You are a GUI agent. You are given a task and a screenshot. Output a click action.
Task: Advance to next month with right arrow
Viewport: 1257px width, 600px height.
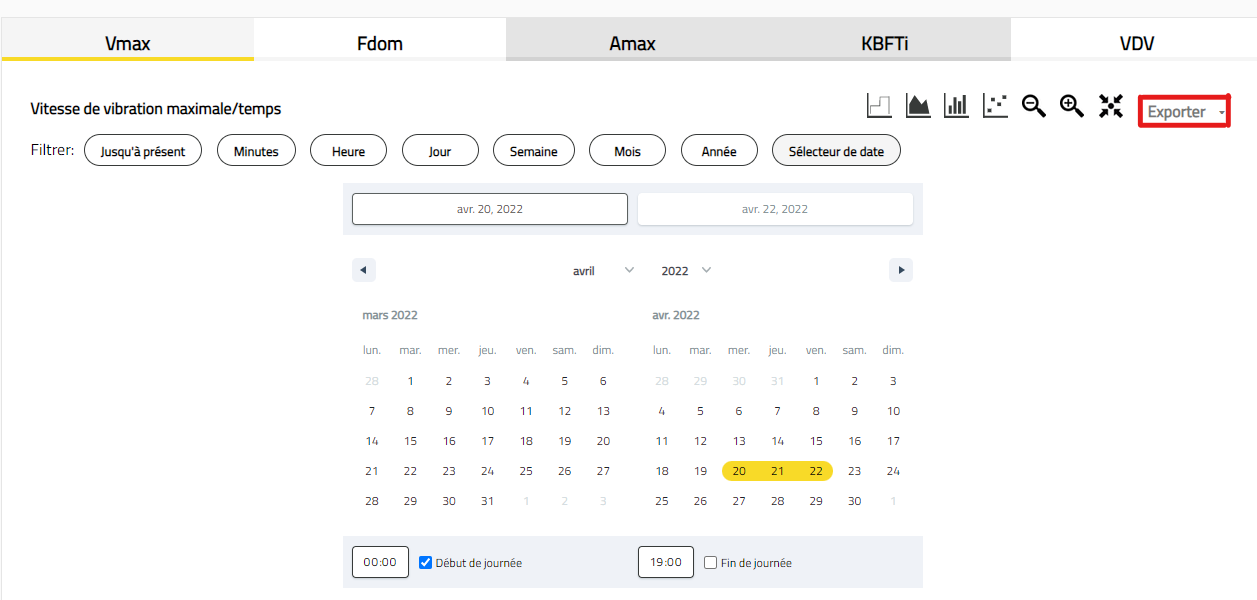point(901,270)
